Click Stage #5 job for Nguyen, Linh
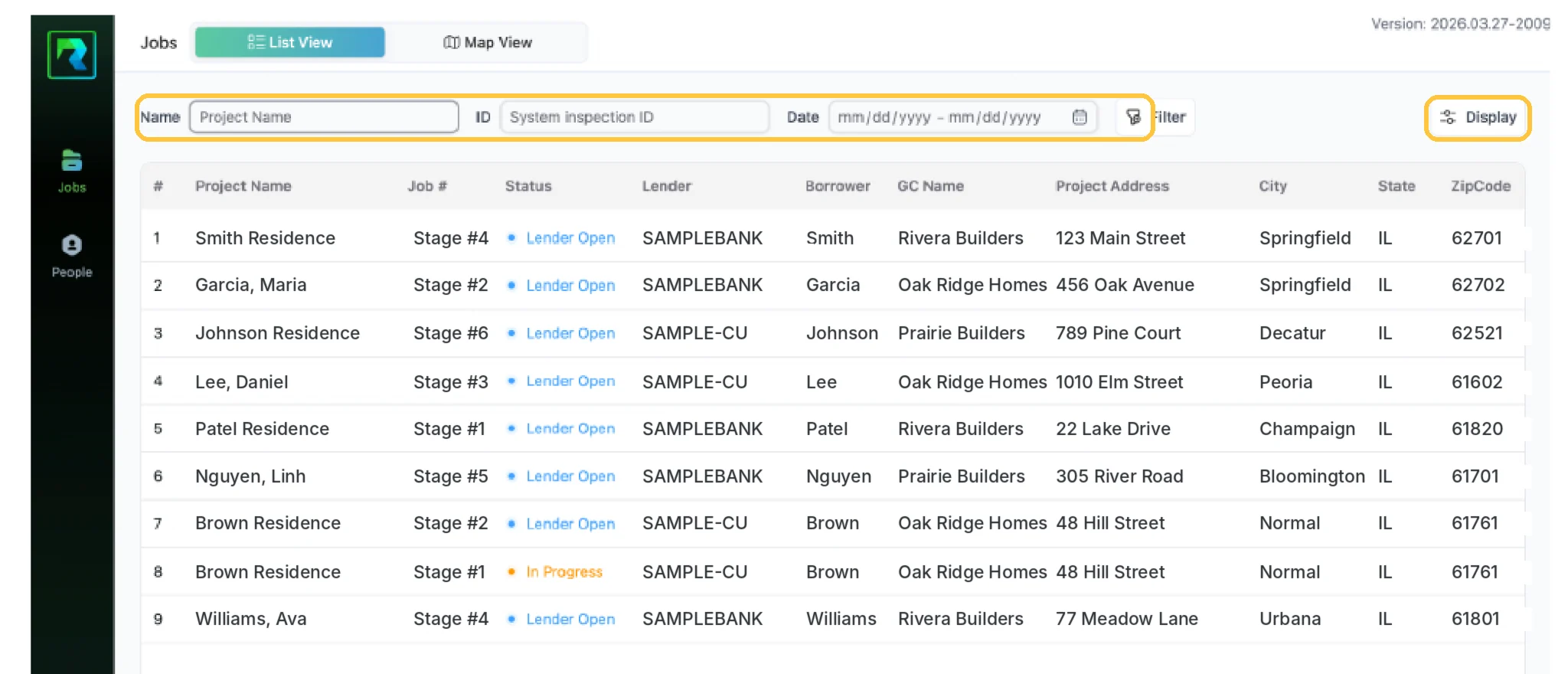The image size is (1568, 674). [450, 476]
